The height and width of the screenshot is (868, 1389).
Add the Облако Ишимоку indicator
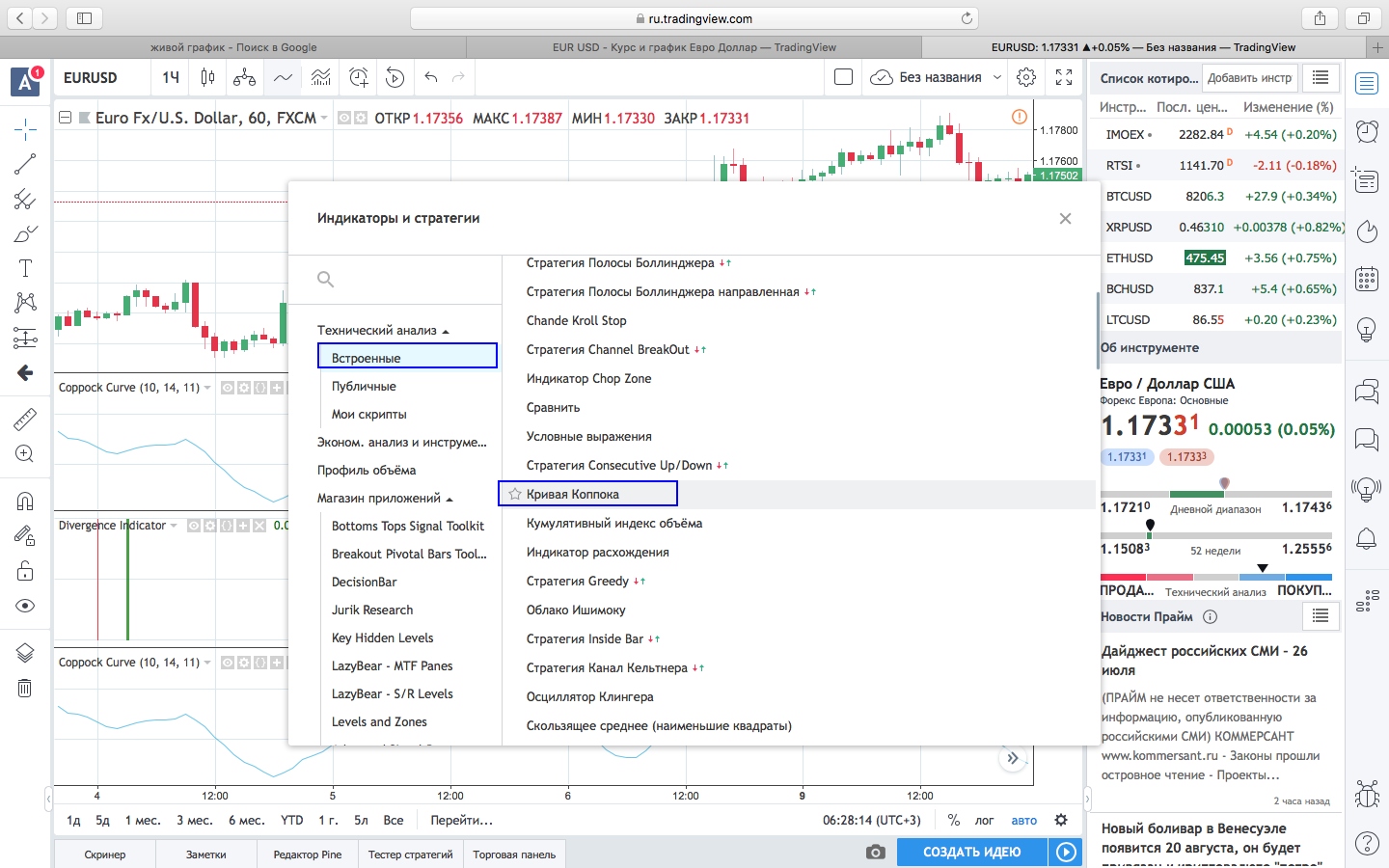576,610
